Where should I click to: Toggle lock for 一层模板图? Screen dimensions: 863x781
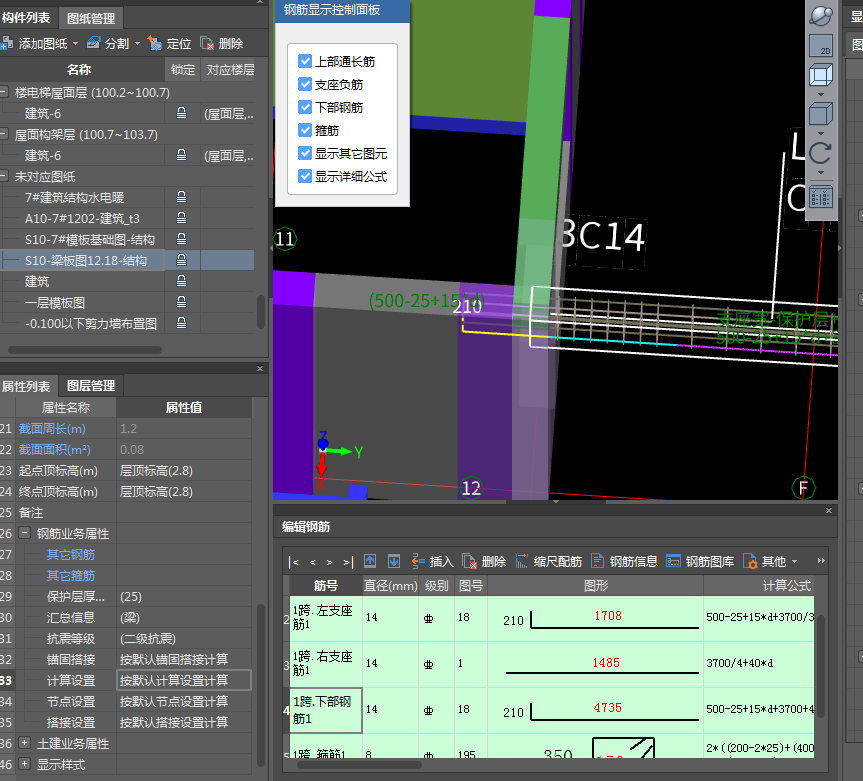point(181,302)
